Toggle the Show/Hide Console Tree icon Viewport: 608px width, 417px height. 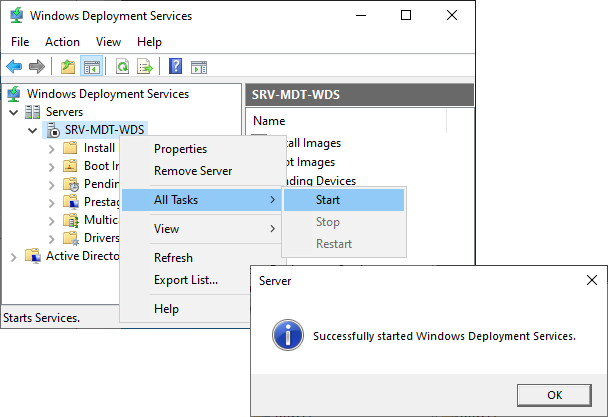pyautogui.click(x=92, y=66)
